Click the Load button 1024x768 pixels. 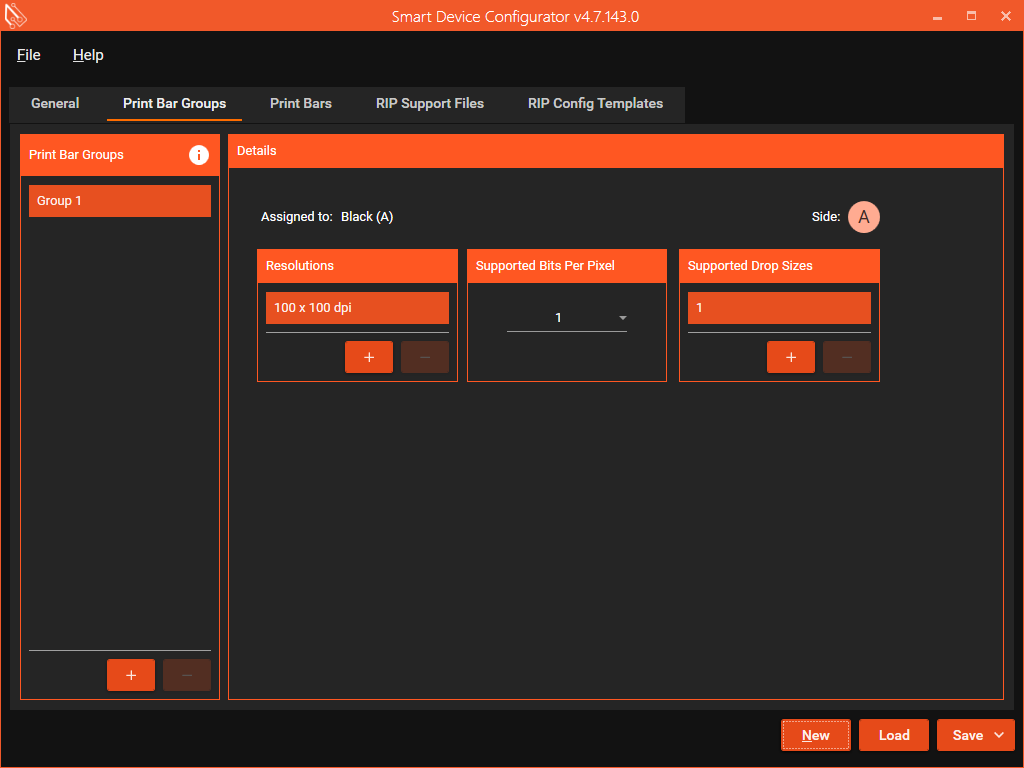click(x=894, y=735)
